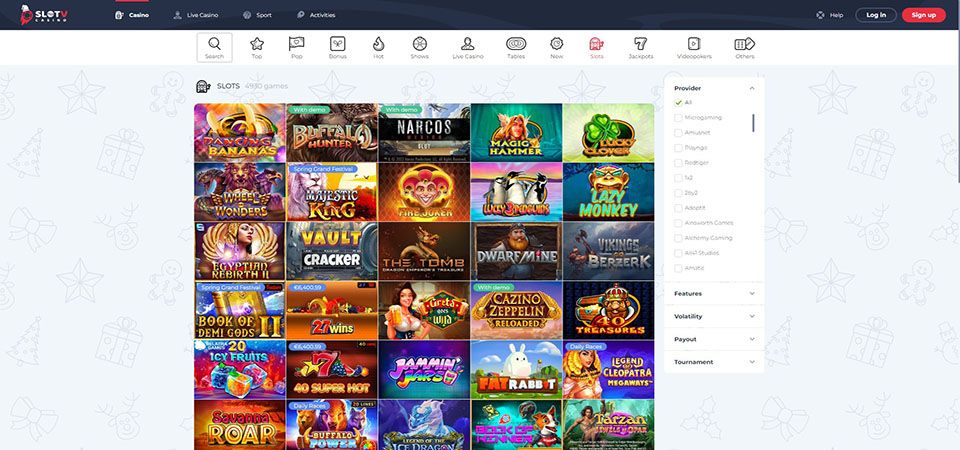Open the Shows wheel category icon

pos(419,43)
